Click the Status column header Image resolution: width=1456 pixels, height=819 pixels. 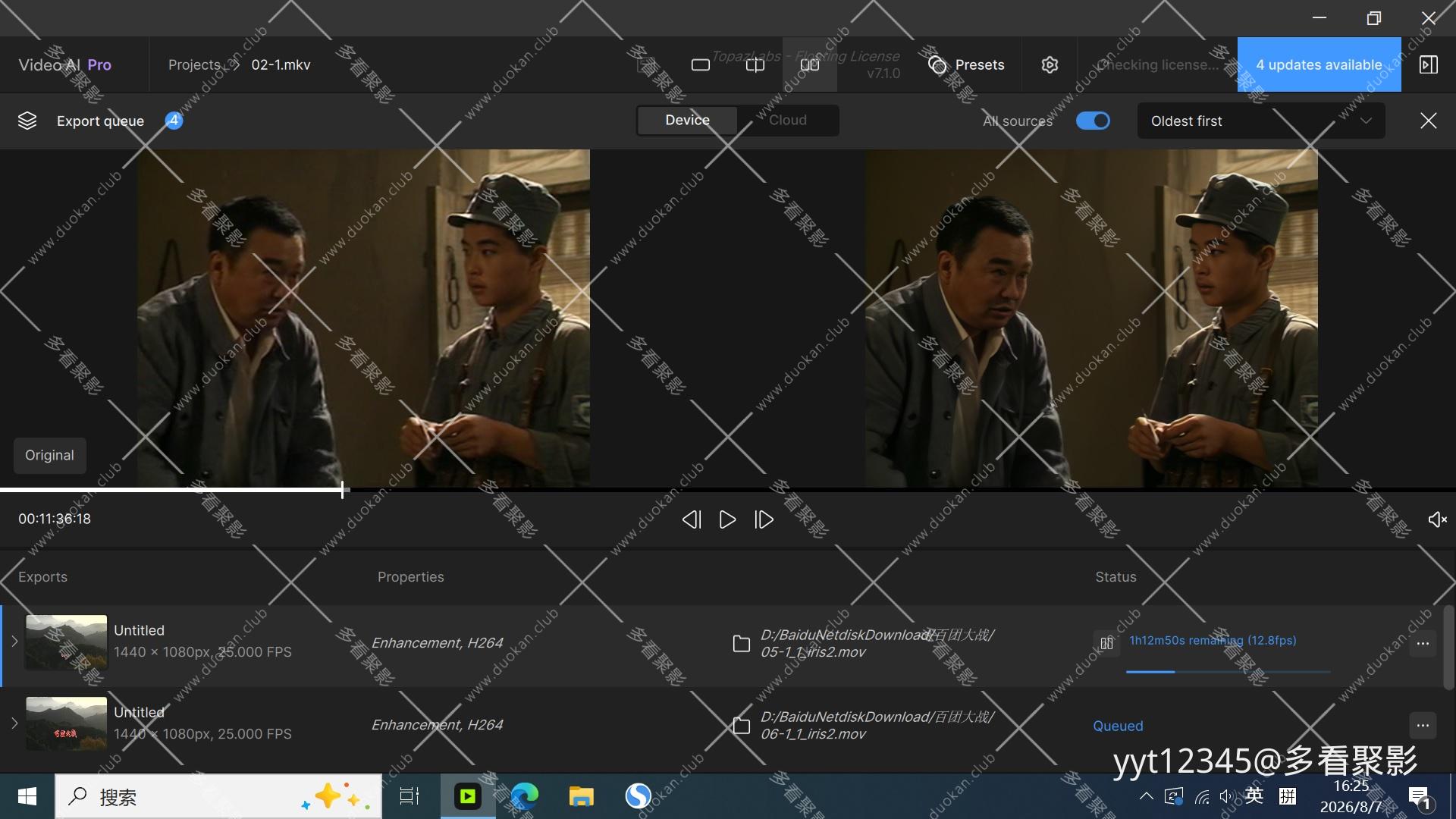[x=1116, y=577]
